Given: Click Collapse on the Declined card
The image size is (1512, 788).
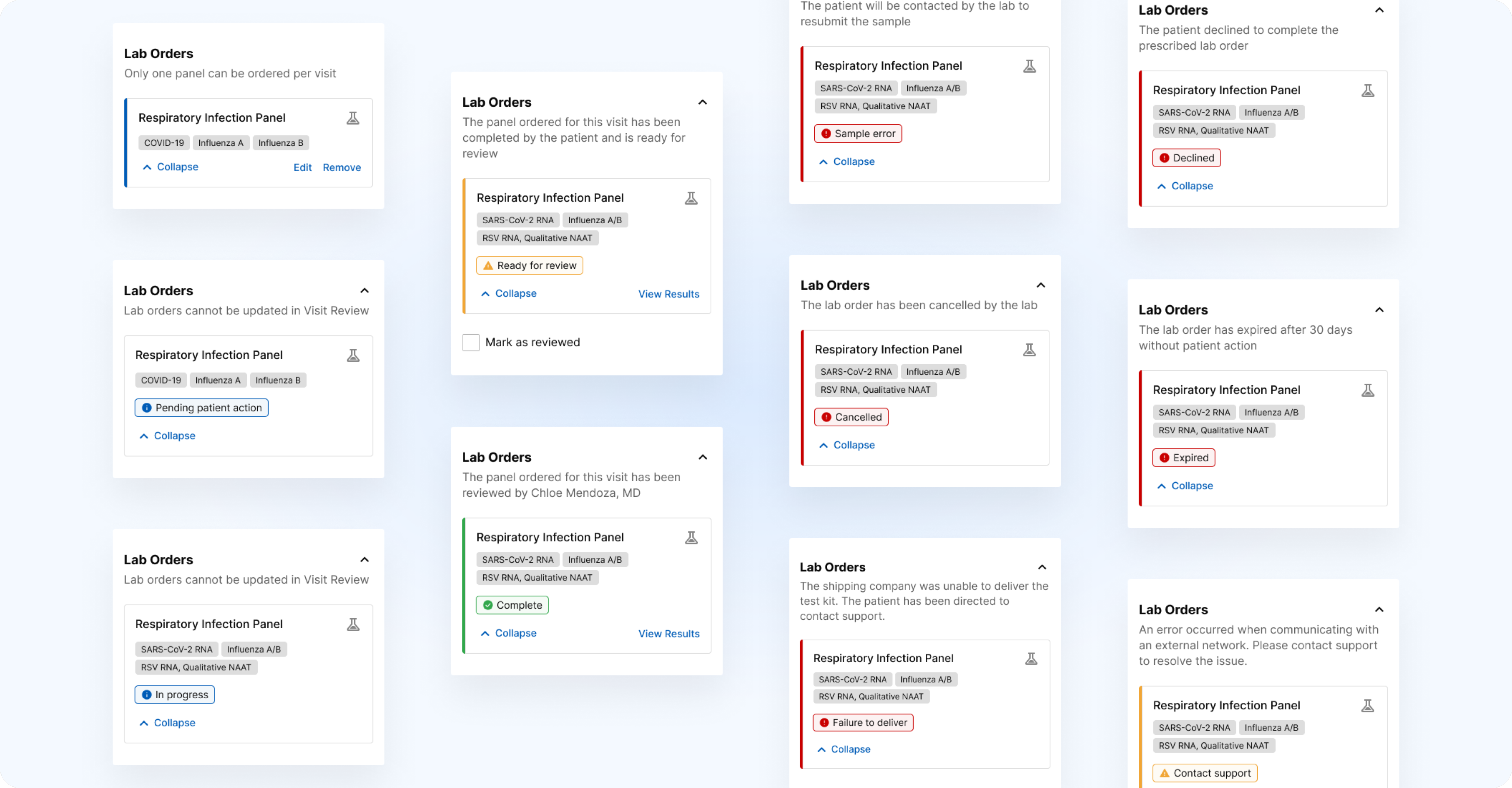Looking at the screenshot, I should point(1185,186).
